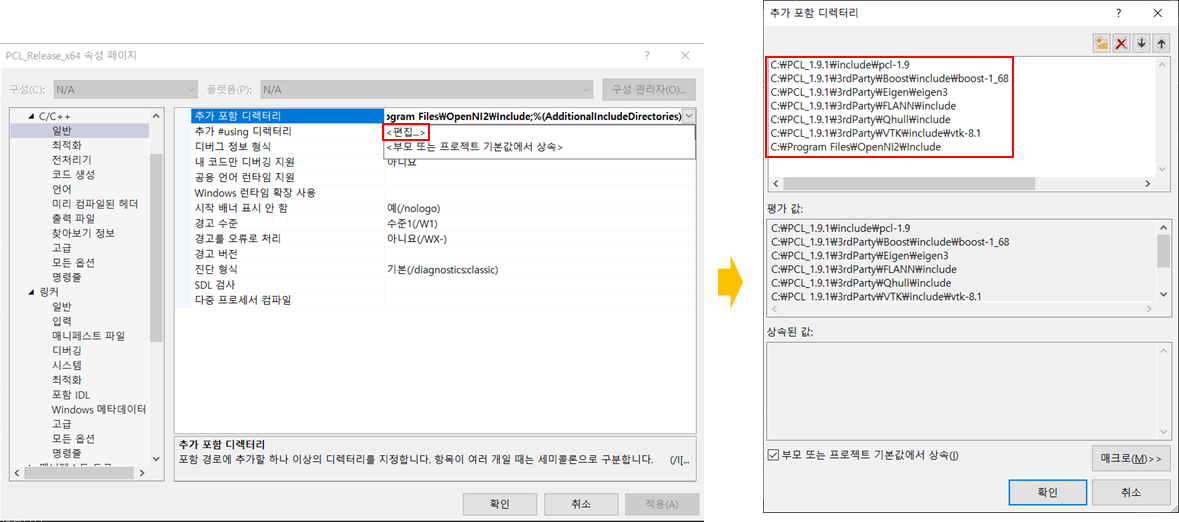Click 확인 in the 속성 페이지 window
1179x522 pixels.
(499, 504)
